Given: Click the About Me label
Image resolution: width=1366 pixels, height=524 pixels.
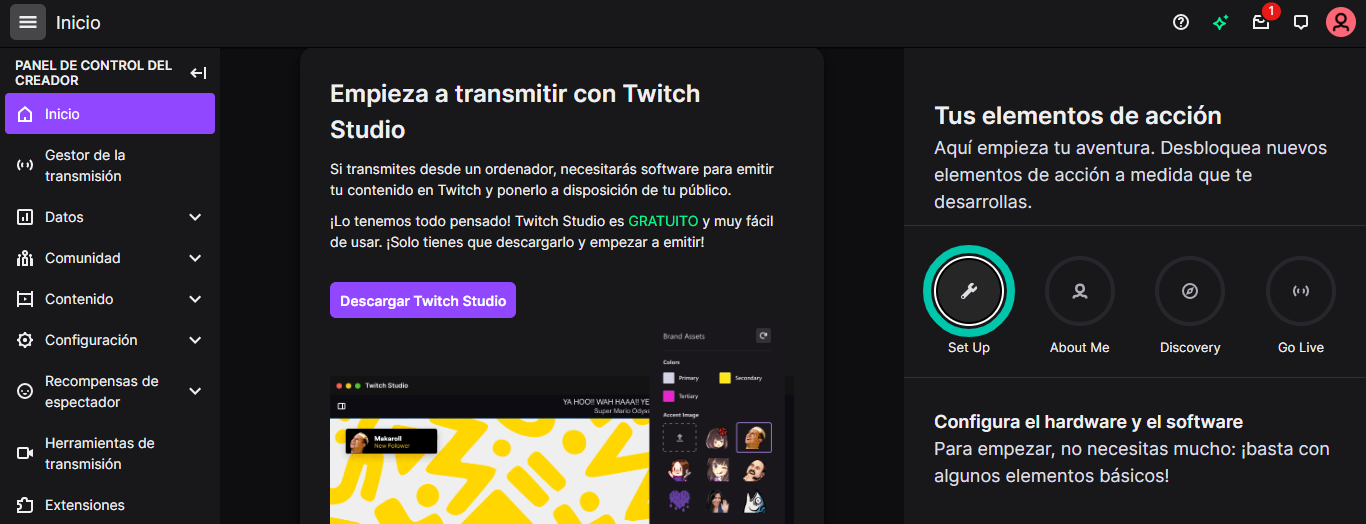Looking at the screenshot, I should 1080,348.
